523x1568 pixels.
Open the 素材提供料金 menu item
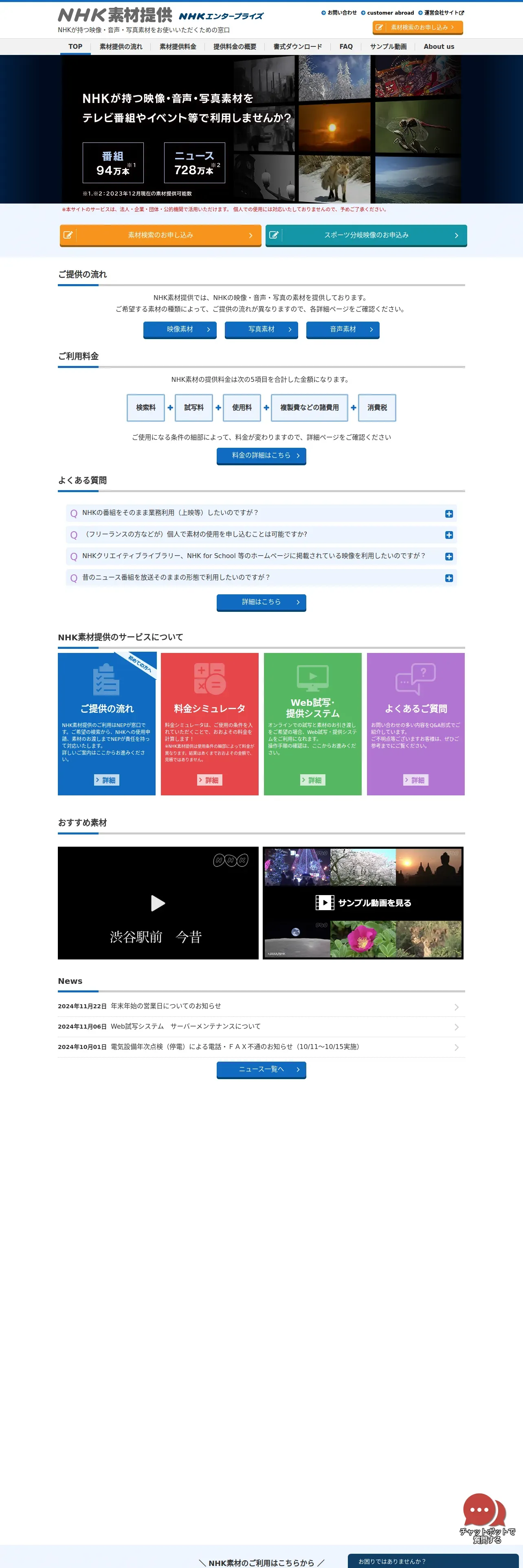178,46
